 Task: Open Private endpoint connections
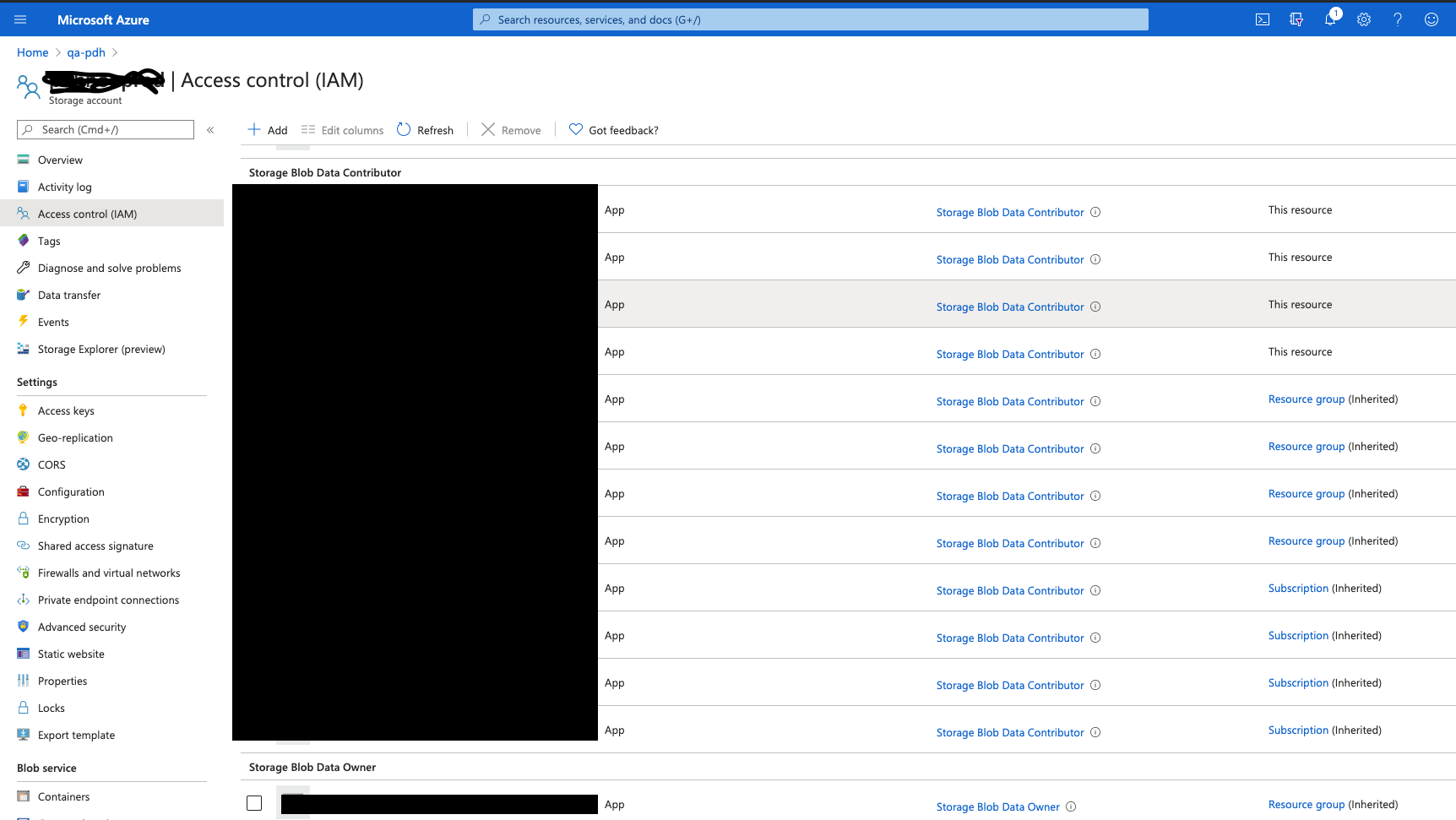point(108,600)
